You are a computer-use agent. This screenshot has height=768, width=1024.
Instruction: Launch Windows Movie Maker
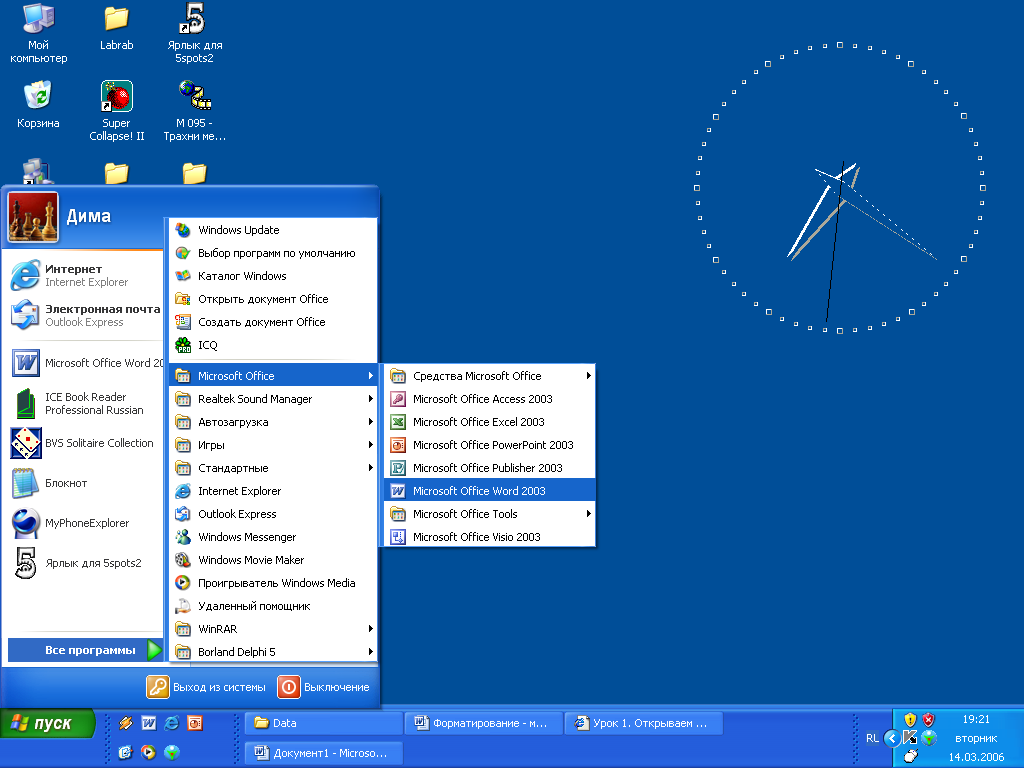[273, 560]
